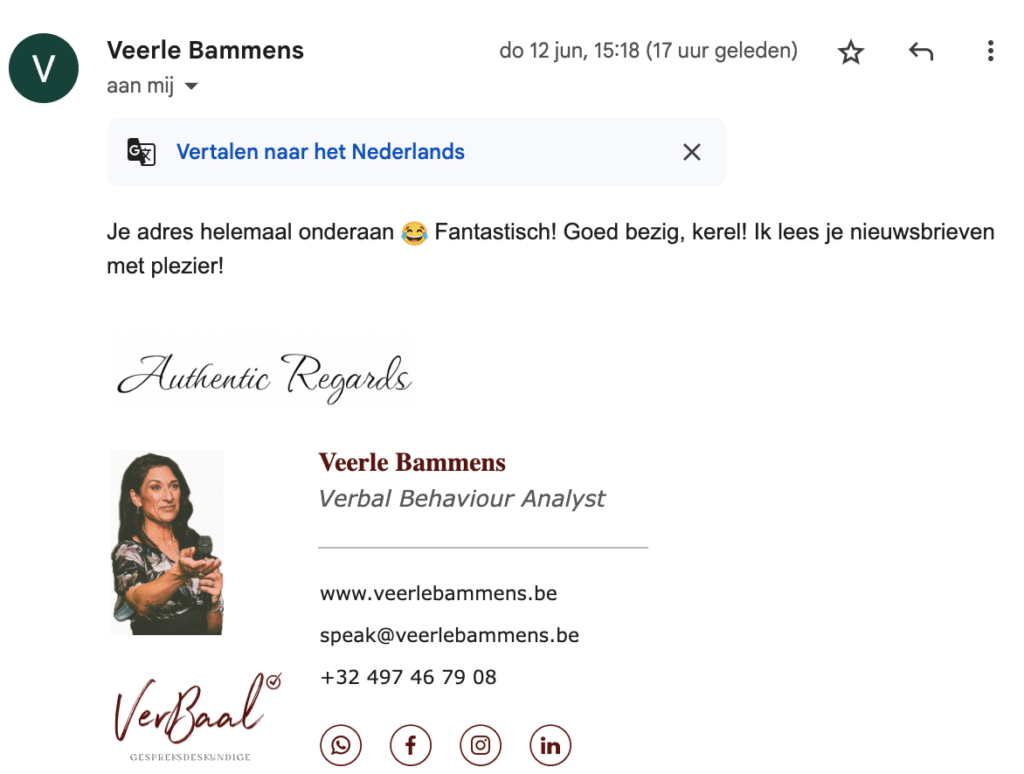Viewport: 1024px width, 774px height.
Task: Click the sender name Veerle Bammens in the header
Action: click(x=205, y=50)
